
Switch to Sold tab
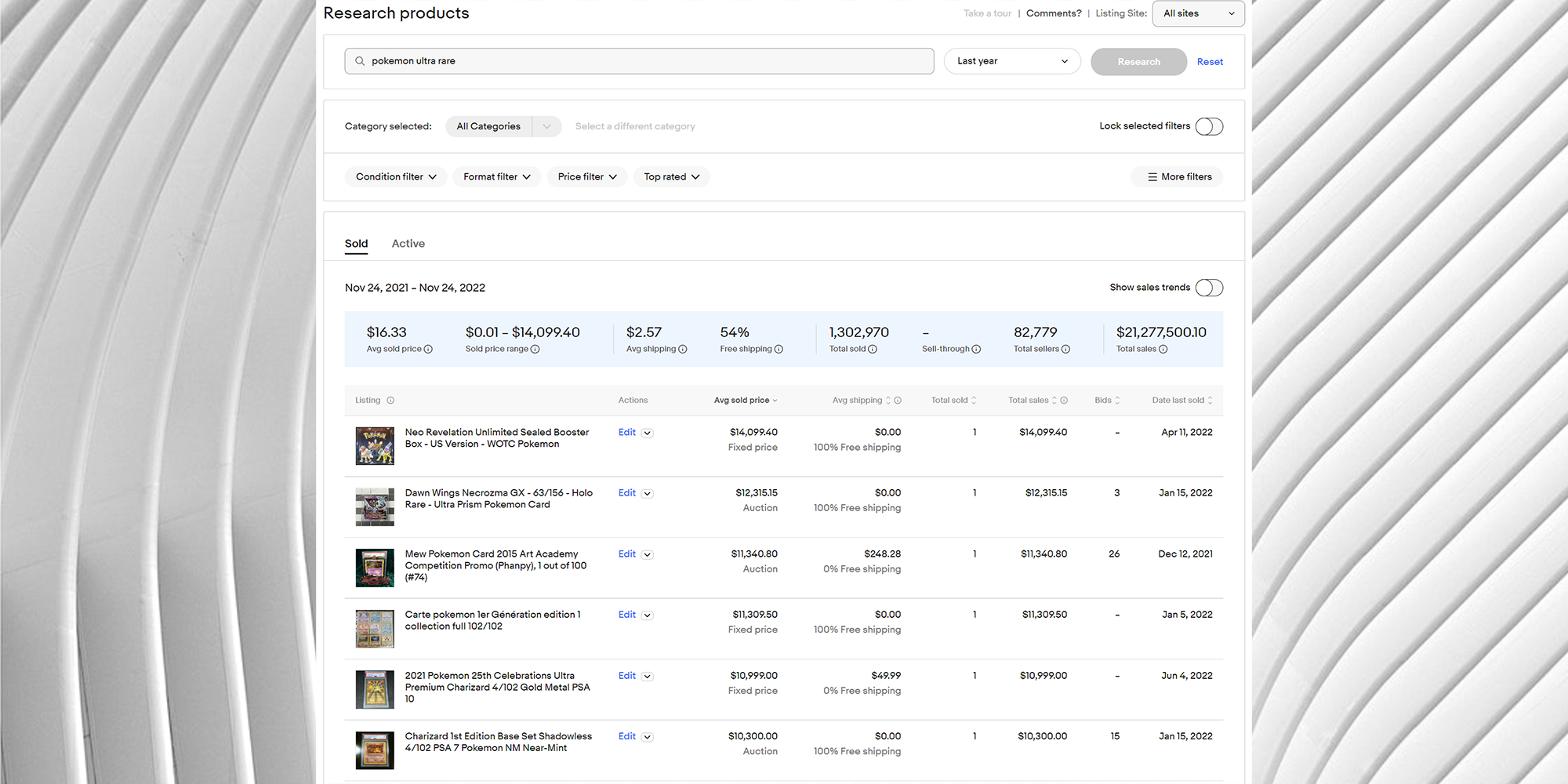[x=356, y=244]
